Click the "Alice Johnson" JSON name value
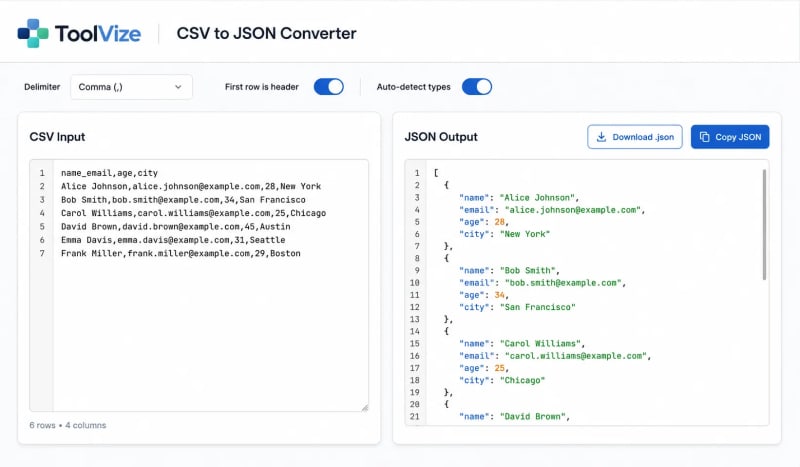The height and width of the screenshot is (467, 800). point(537,198)
